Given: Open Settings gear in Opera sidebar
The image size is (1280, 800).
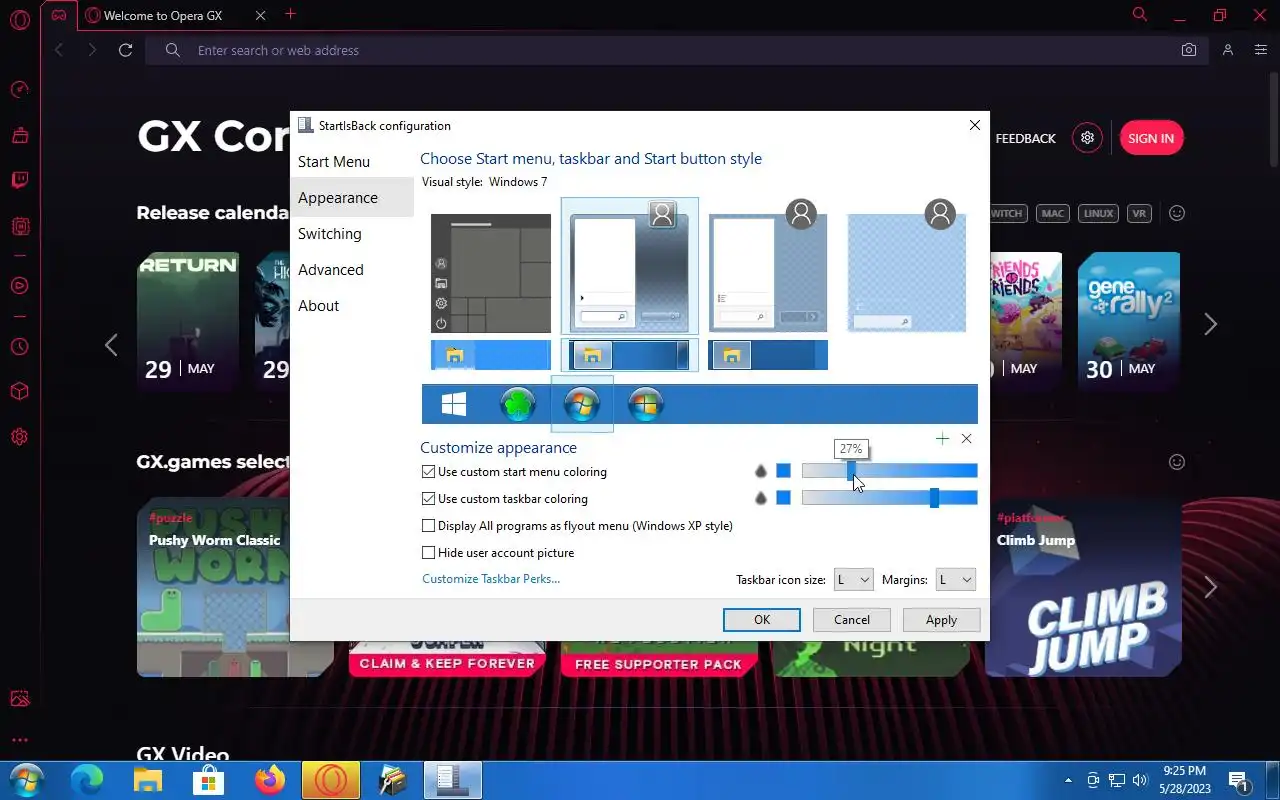Looking at the screenshot, I should (19, 437).
